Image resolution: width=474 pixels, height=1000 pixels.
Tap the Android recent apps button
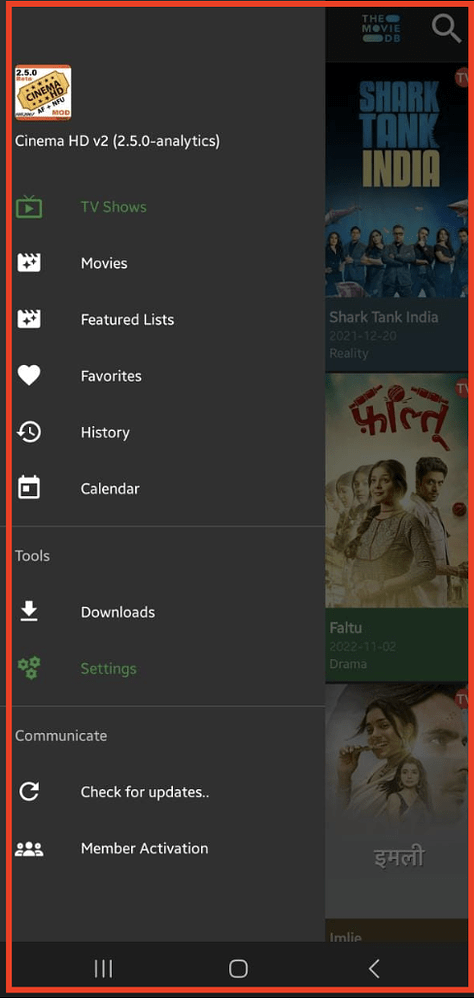pyautogui.click(x=103, y=969)
